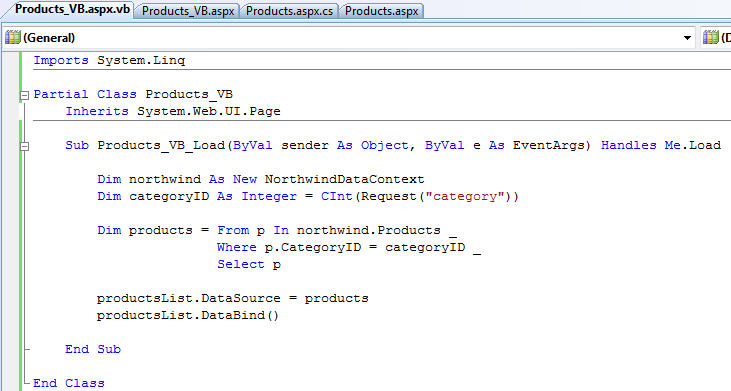
Task: Click the End Sub line
Action: (93, 350)
